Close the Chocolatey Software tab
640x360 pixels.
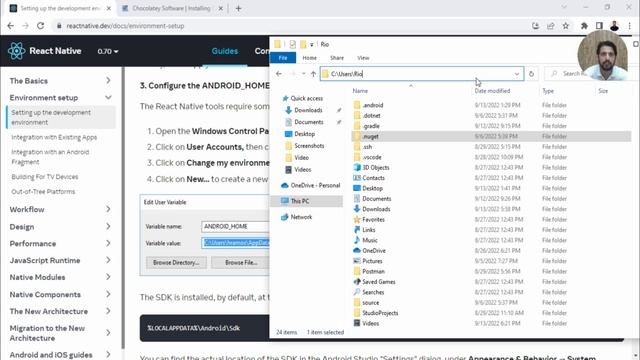[x=220, y=8]
